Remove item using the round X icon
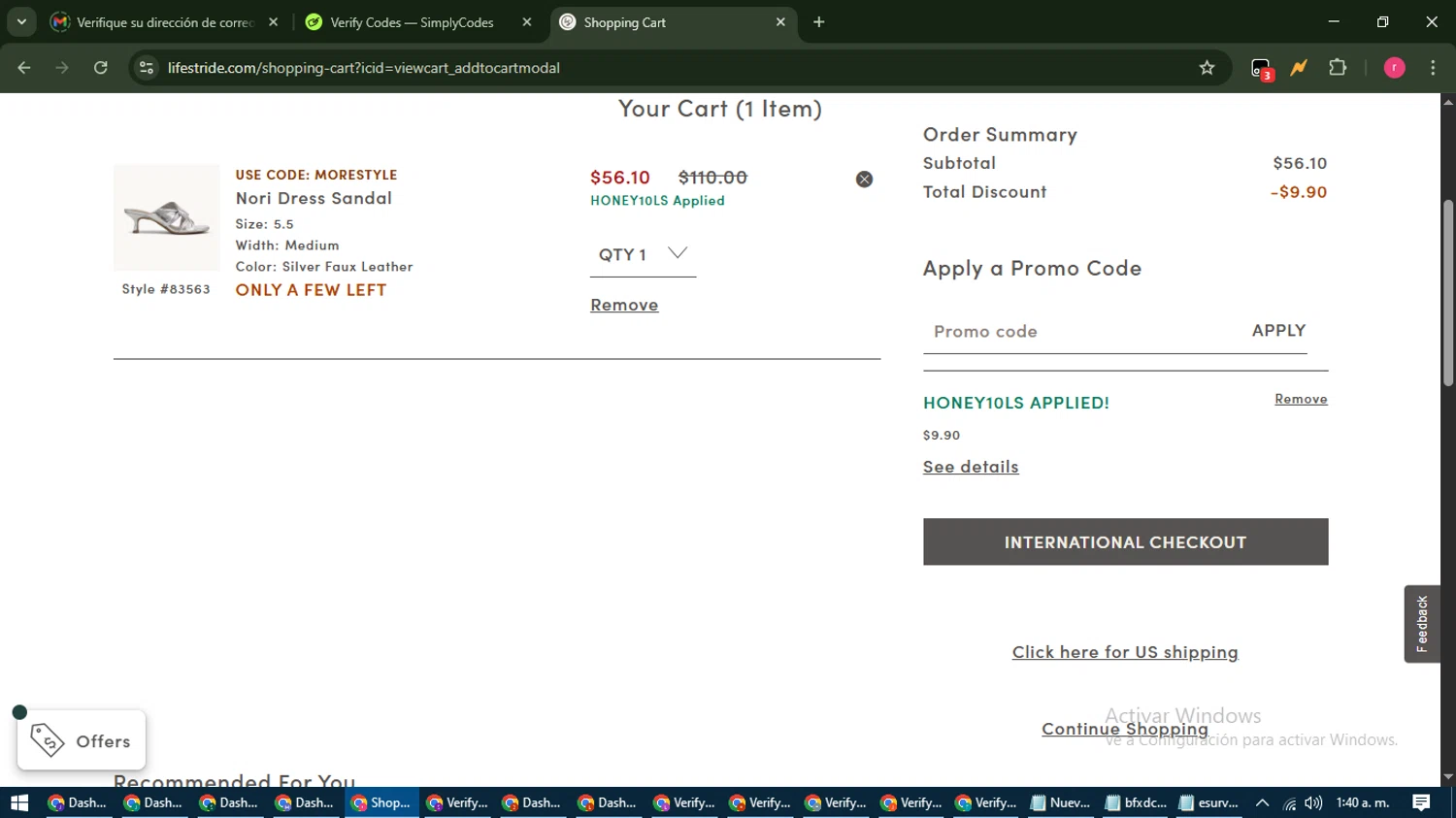The image size is (1456, 818). point(864,180)
